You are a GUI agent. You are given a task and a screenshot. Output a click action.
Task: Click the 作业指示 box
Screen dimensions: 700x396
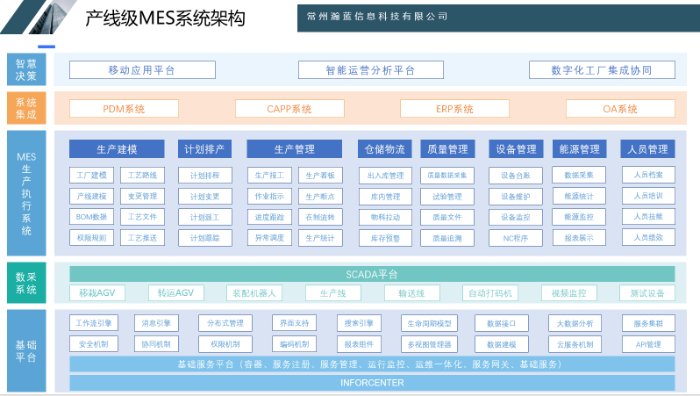[270, 196]
